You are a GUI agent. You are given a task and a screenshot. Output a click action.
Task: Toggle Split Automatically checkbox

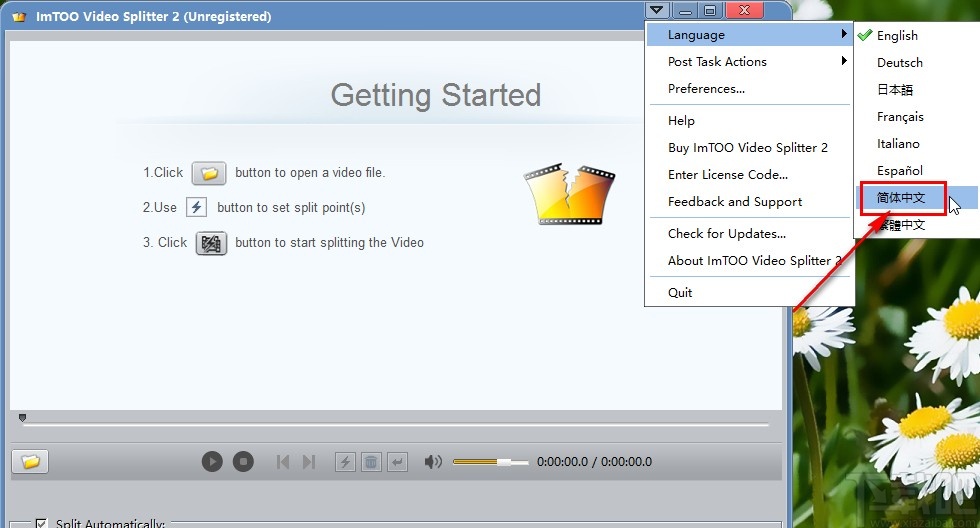click(41, 523)
